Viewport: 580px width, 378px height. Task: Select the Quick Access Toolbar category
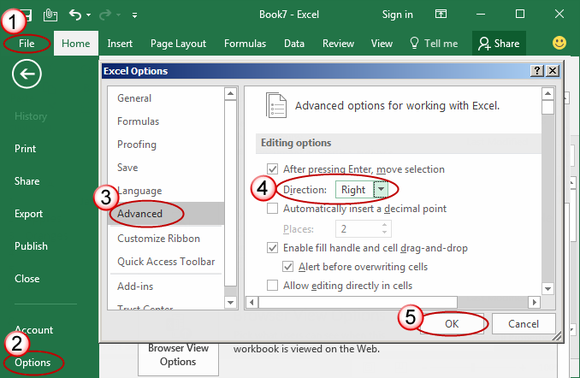click(x=166, y=261)
